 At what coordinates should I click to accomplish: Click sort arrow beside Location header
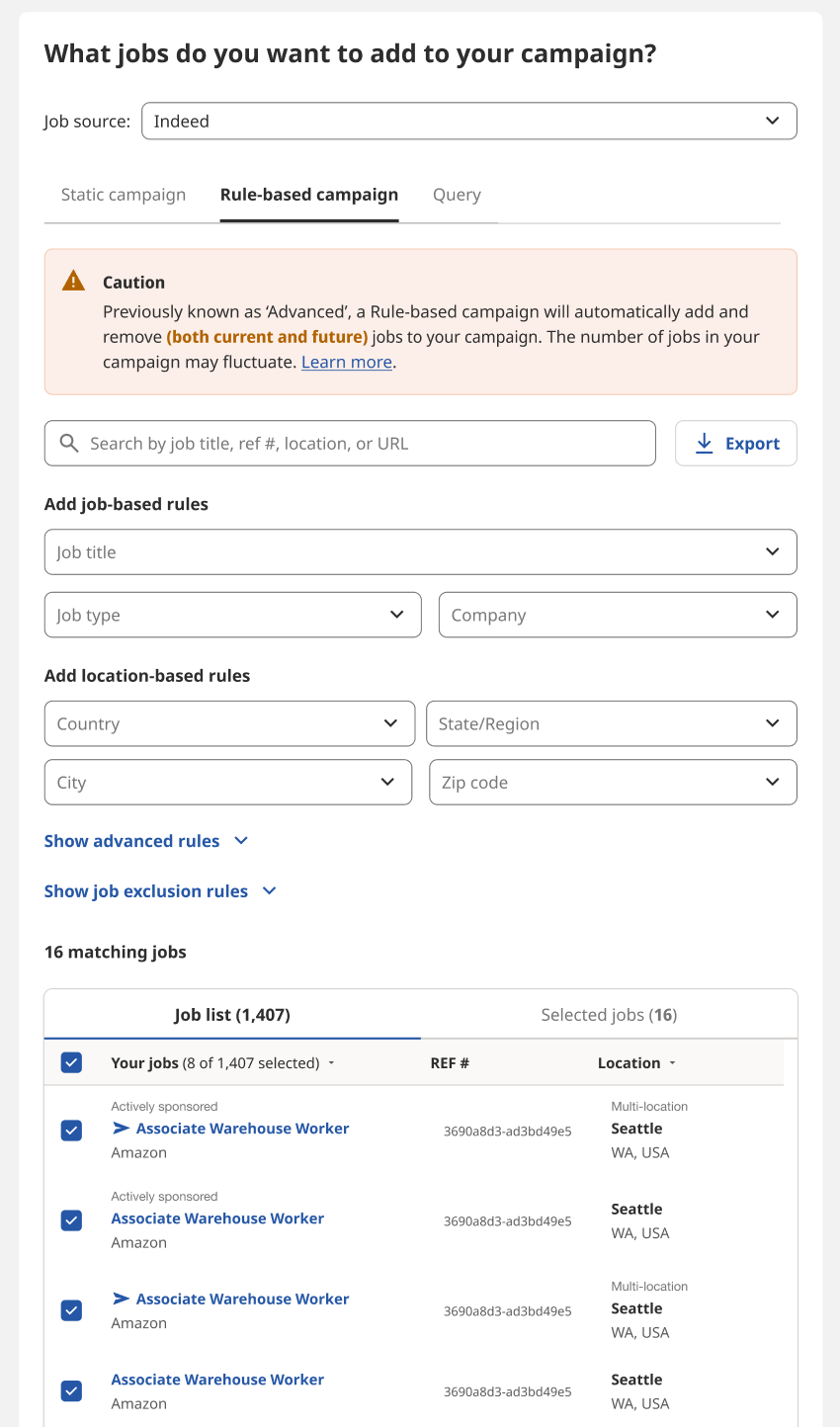pos(673,1063)
